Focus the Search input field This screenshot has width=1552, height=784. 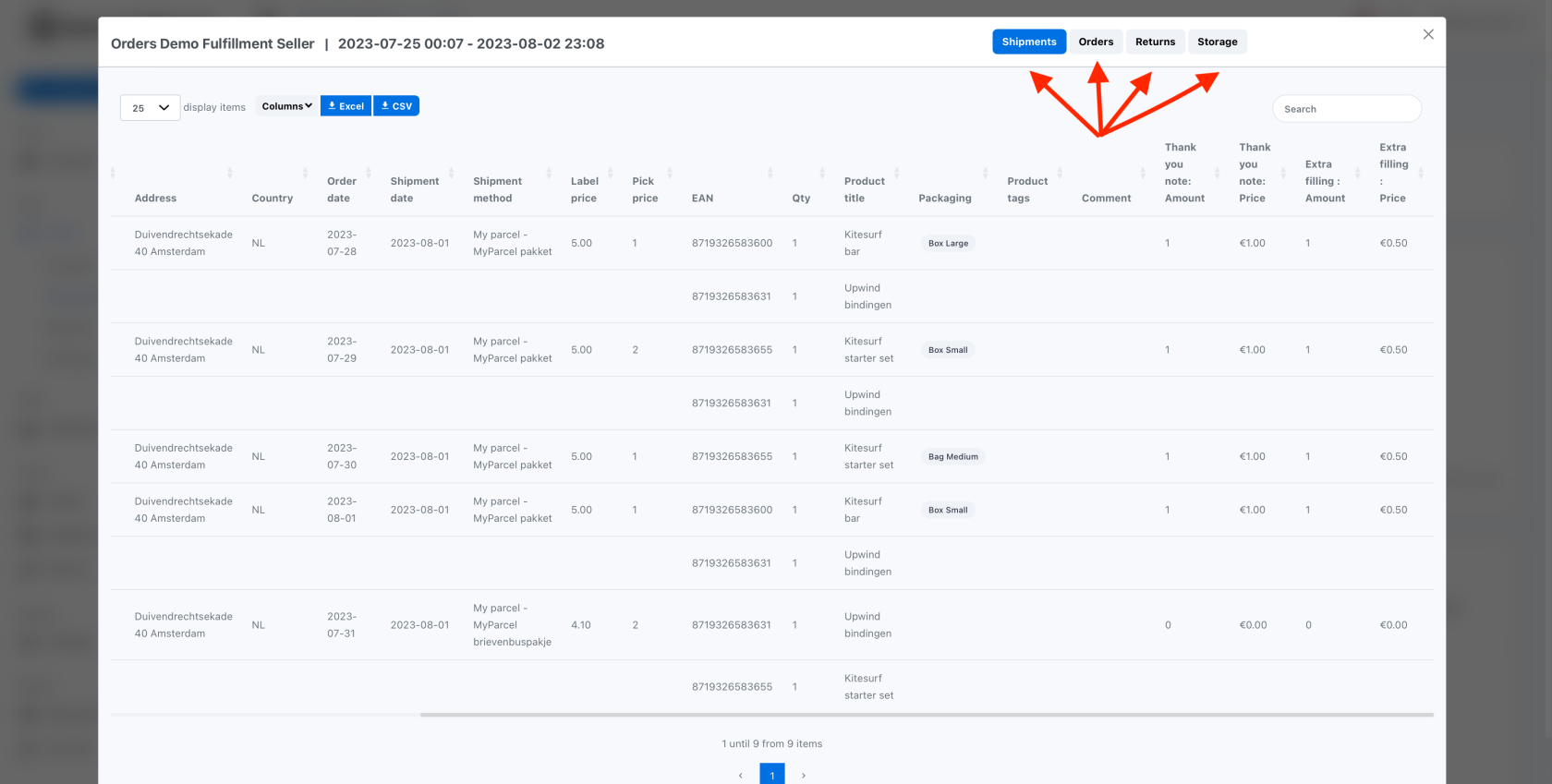pyautogui.click(x=1346, y=109)
